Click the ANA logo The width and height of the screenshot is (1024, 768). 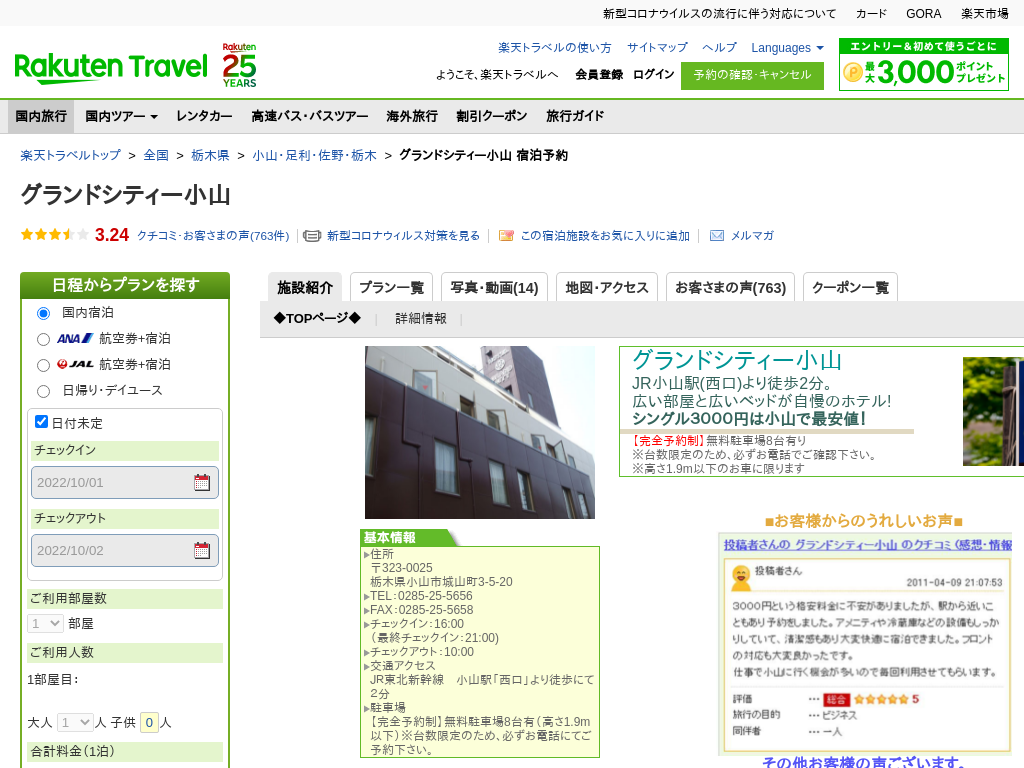75,338
